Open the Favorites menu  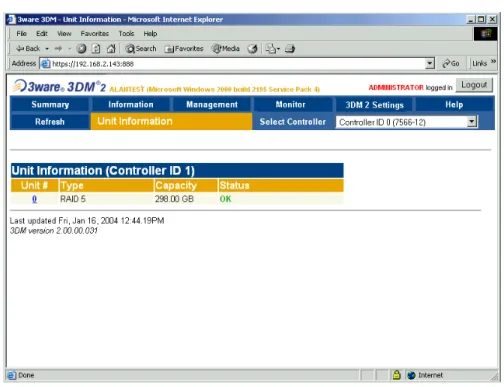pos(95,34)
